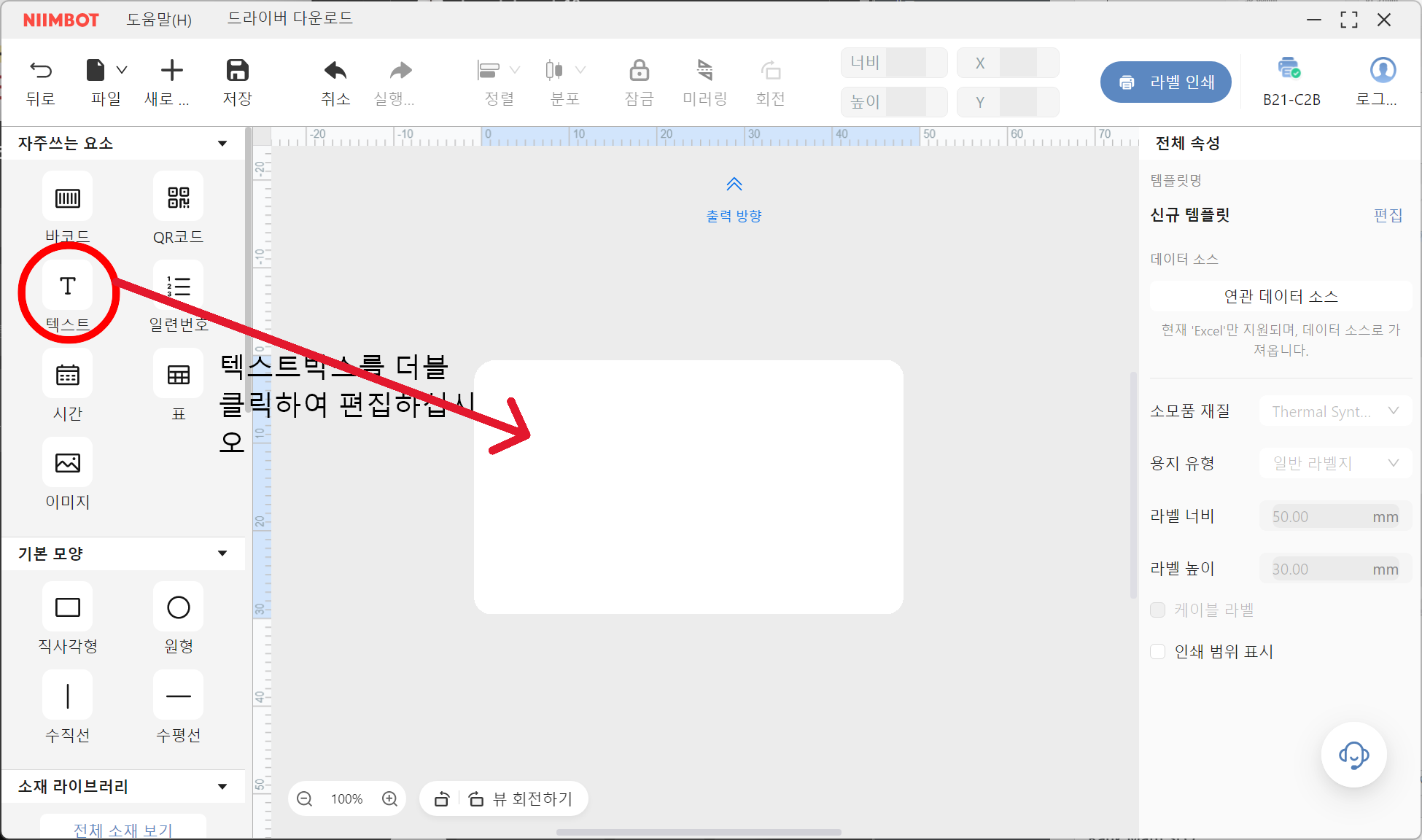Click the 취소 (undo) arrow icon
The image size is (1422, 840).
click(335, 71)
